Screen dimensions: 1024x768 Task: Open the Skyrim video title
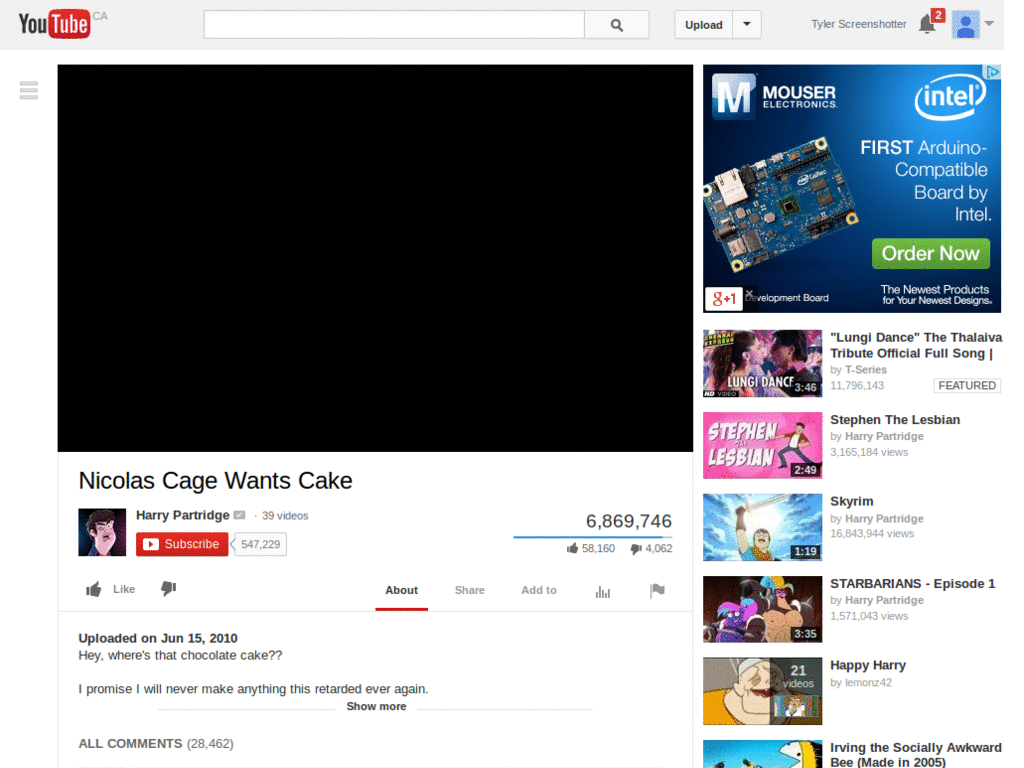pos(852,502)
